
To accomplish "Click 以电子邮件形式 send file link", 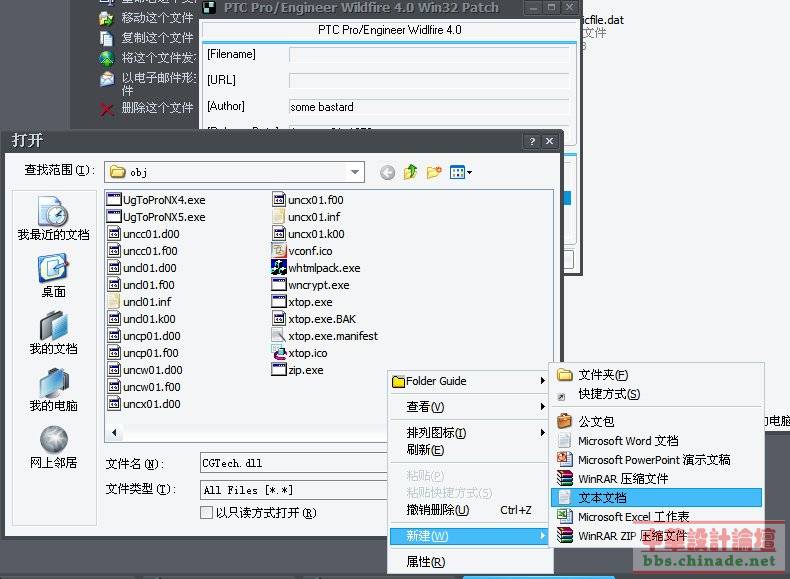I will 147,83.
